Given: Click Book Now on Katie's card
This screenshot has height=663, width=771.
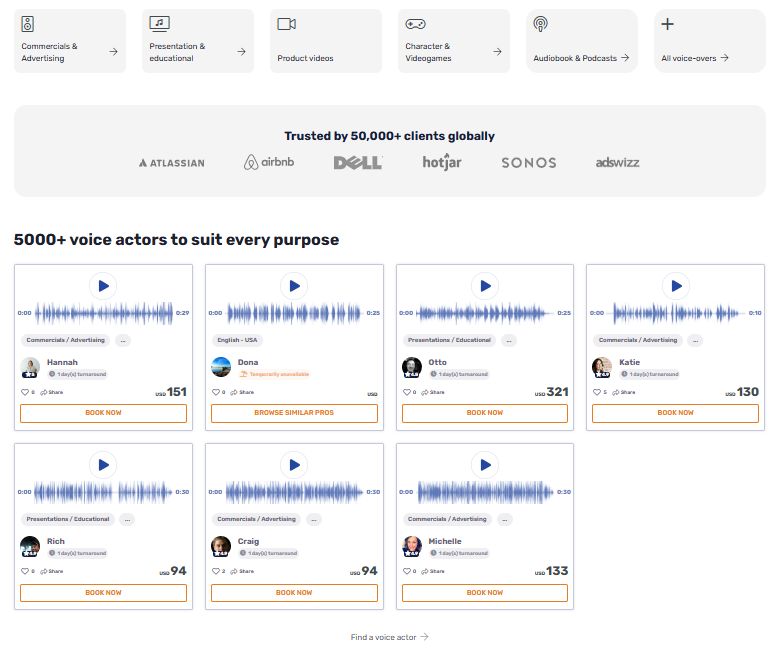Looking at the screenshot, I should [676, 413].
